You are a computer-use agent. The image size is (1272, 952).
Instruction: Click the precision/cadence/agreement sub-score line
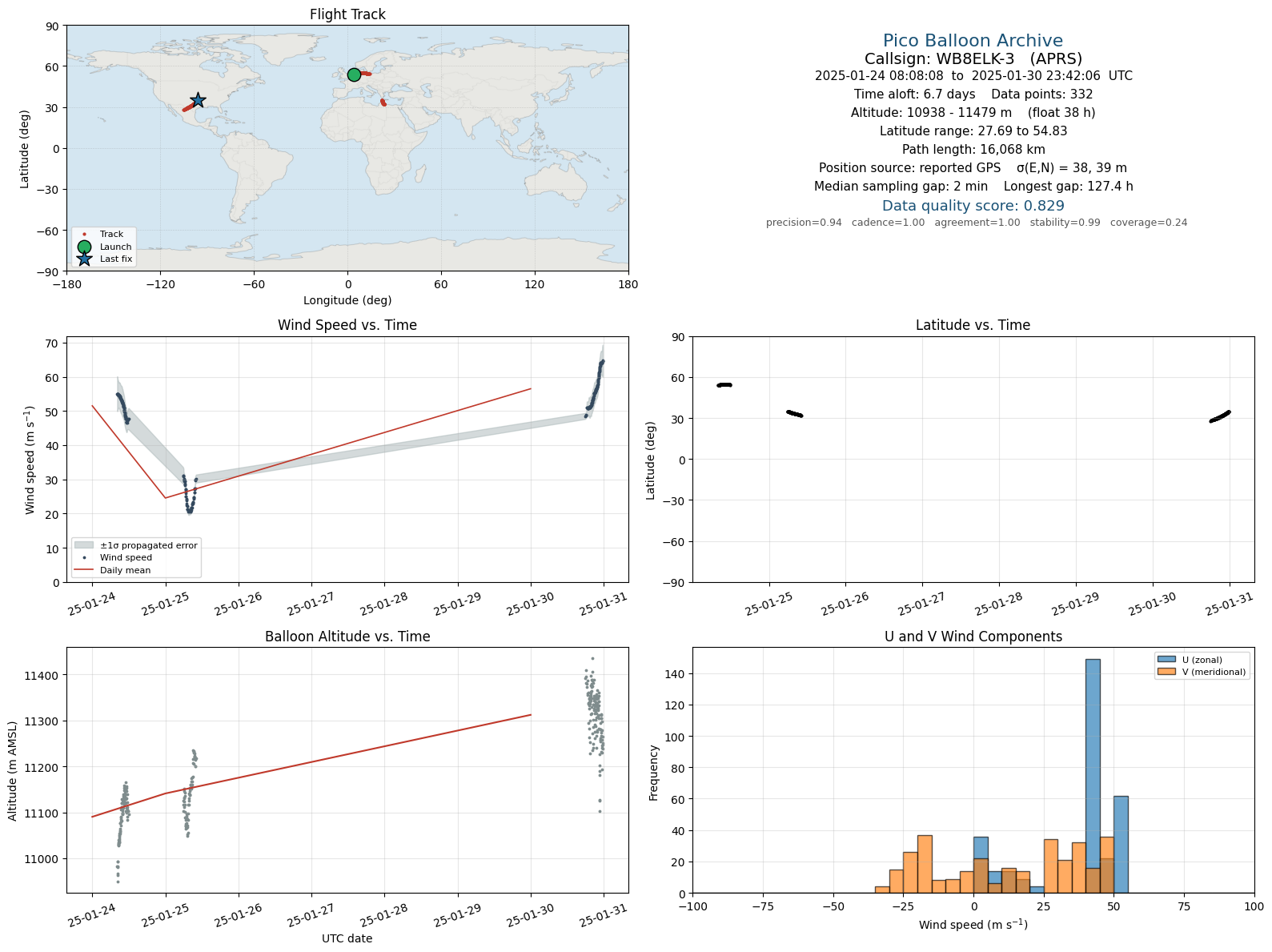(x=977, y=223)
